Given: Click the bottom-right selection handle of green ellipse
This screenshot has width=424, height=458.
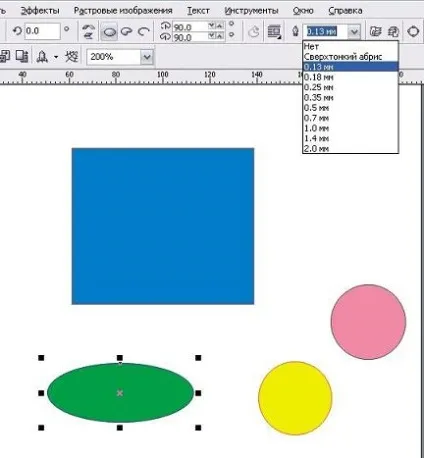Looking at the screenshot, I should click(x=198, y=427).
